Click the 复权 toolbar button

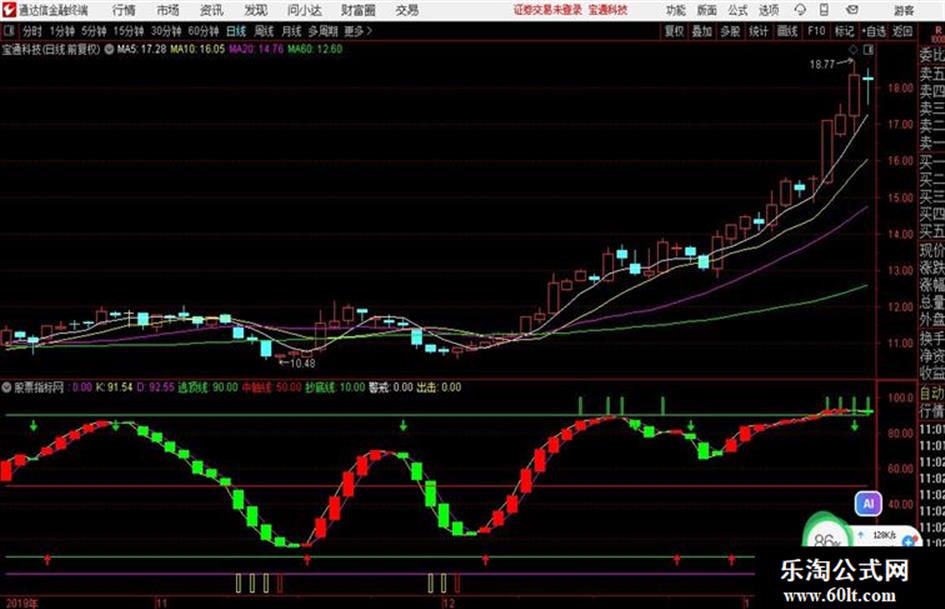tap(674, 31)
